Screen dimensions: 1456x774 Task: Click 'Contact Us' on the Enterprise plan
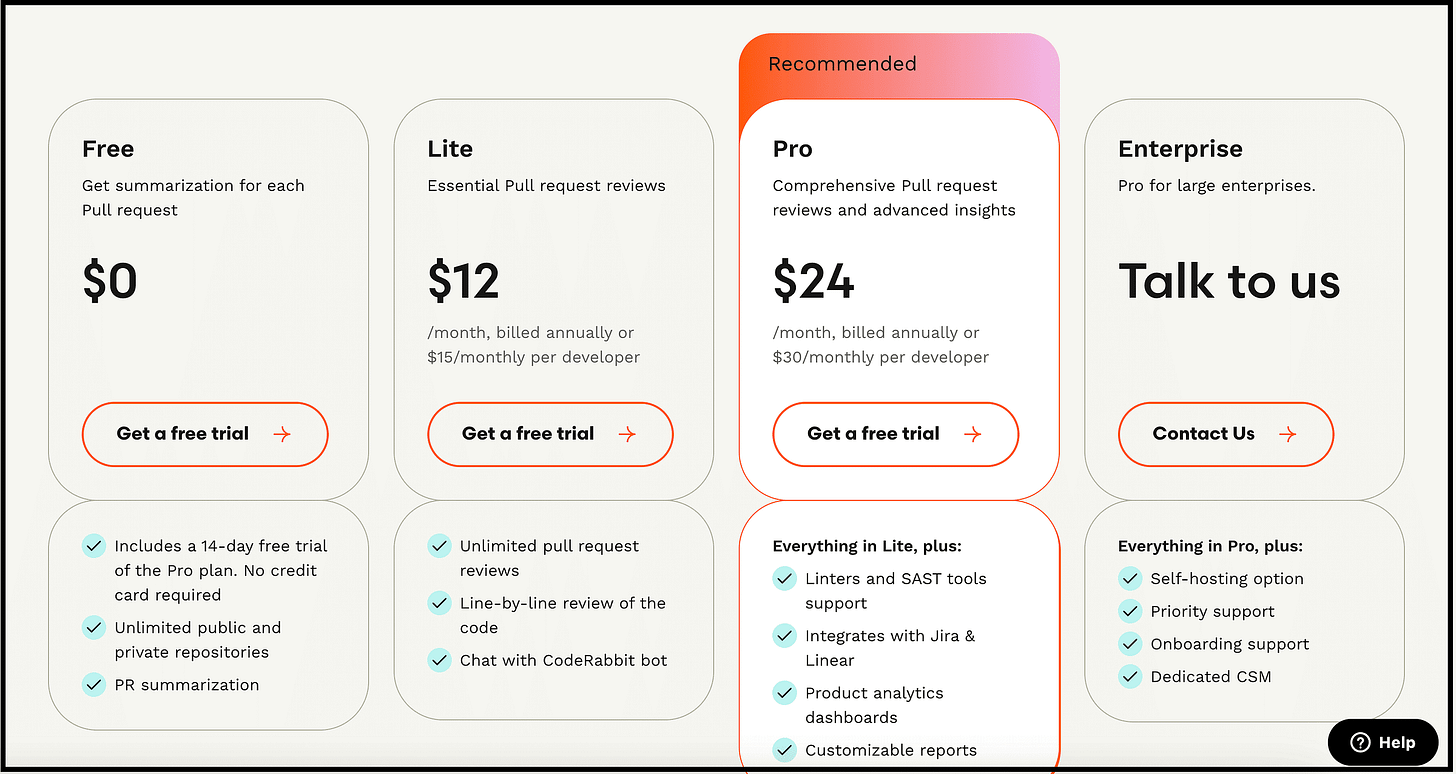1203,434
